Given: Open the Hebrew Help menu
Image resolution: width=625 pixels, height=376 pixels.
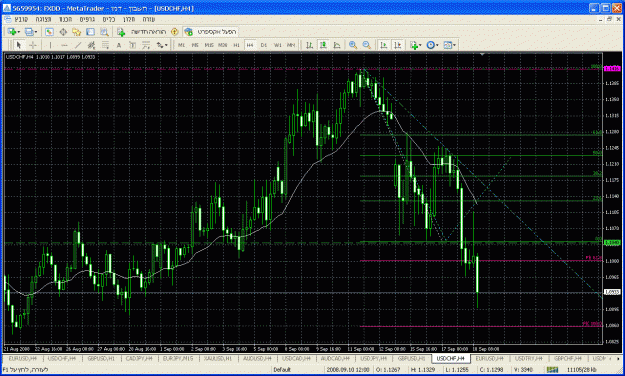Looking at the screenshot, I should [149, 19].
